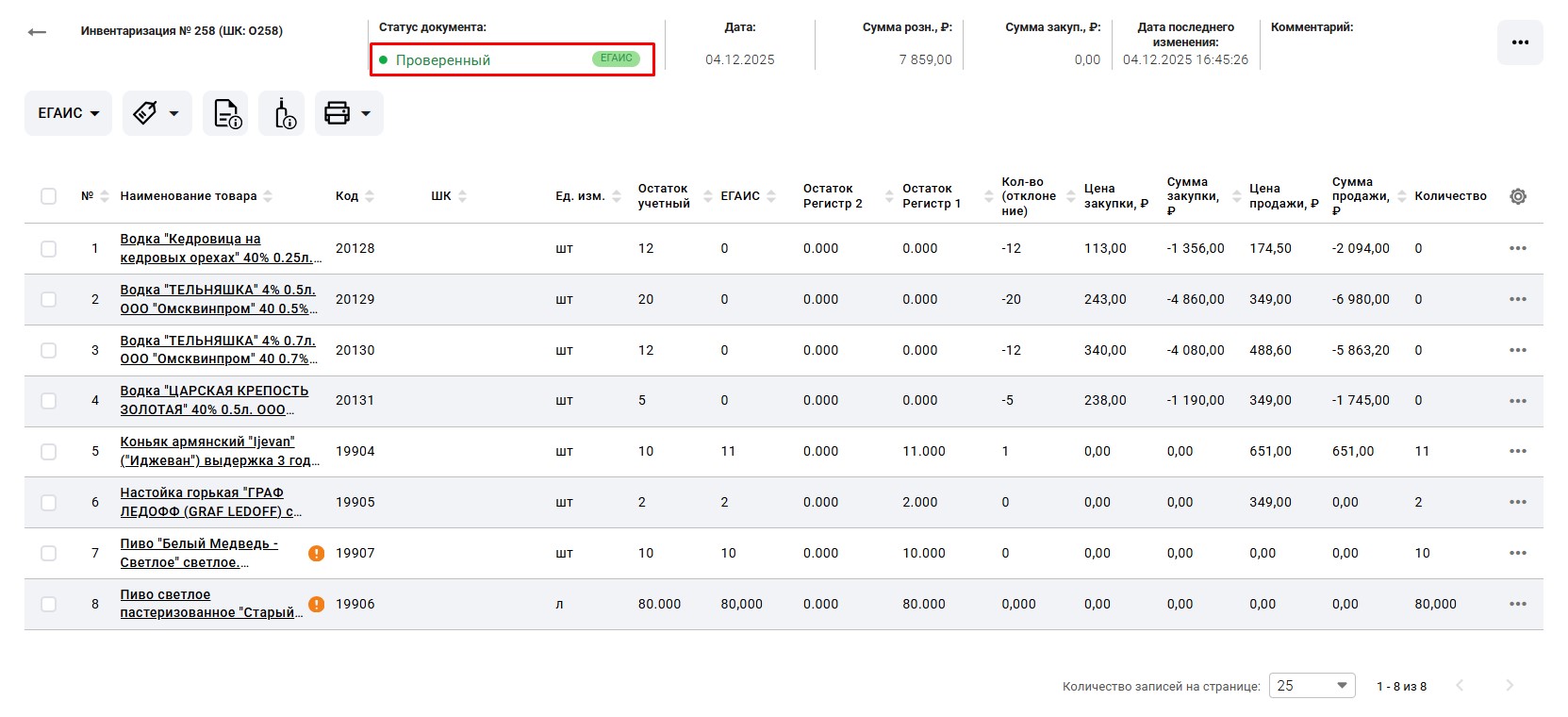Click the bottle info icon
This screenshot has width=1568, height=717.
point(284,113)
